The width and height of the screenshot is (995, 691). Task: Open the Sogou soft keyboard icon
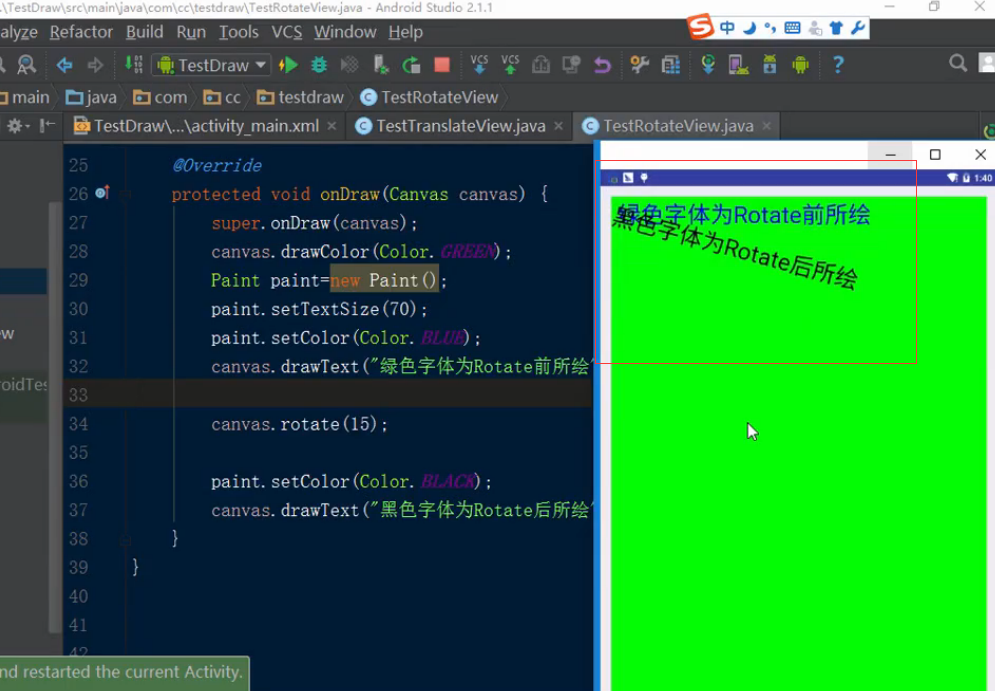point(792,28)
